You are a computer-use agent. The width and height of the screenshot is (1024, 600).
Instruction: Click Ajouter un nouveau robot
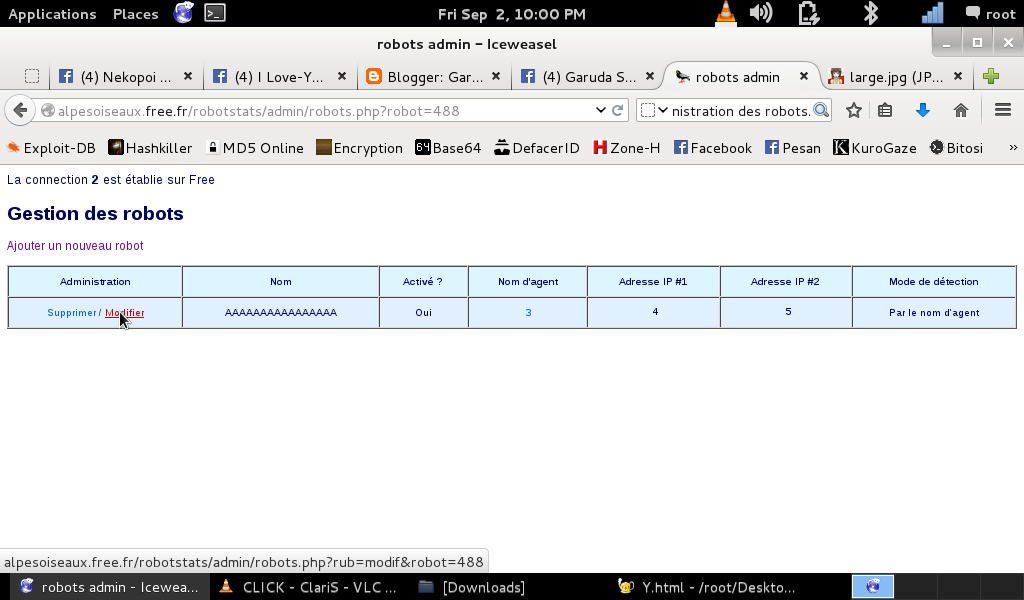[74, 245]
